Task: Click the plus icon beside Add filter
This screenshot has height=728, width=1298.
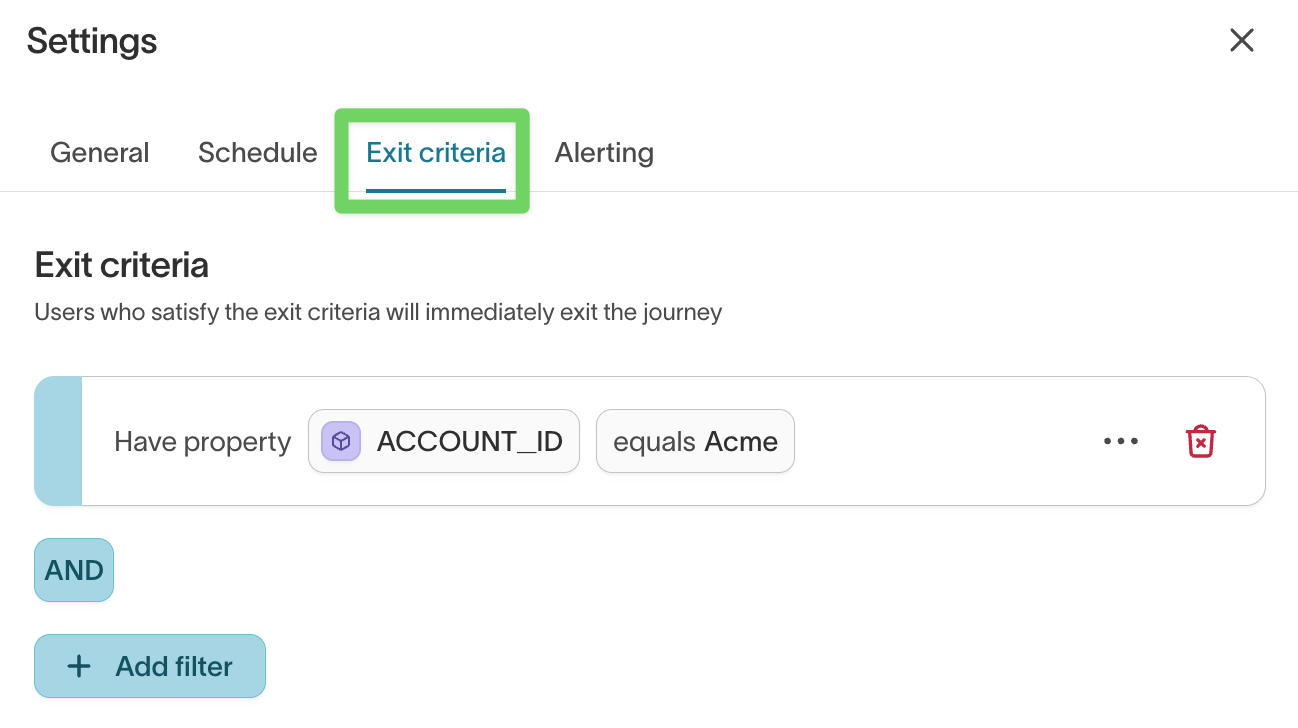Action: click(78, 665)
